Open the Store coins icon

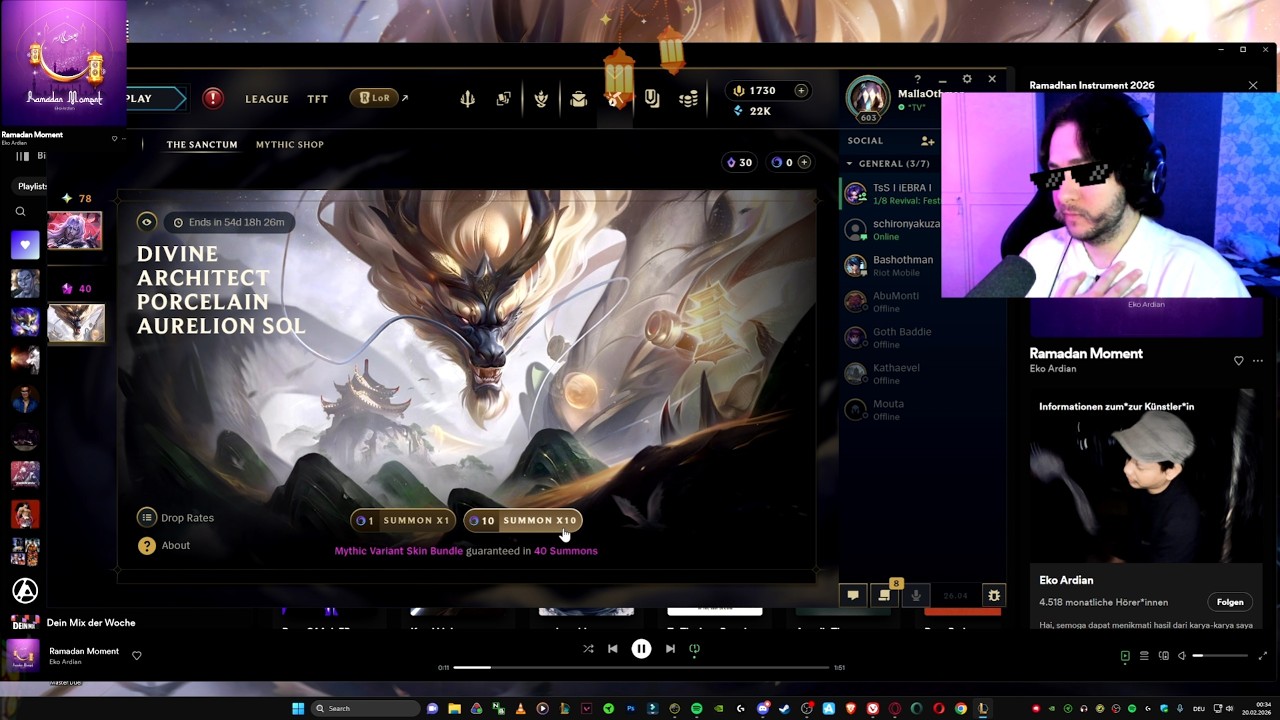tap(688, 98)
